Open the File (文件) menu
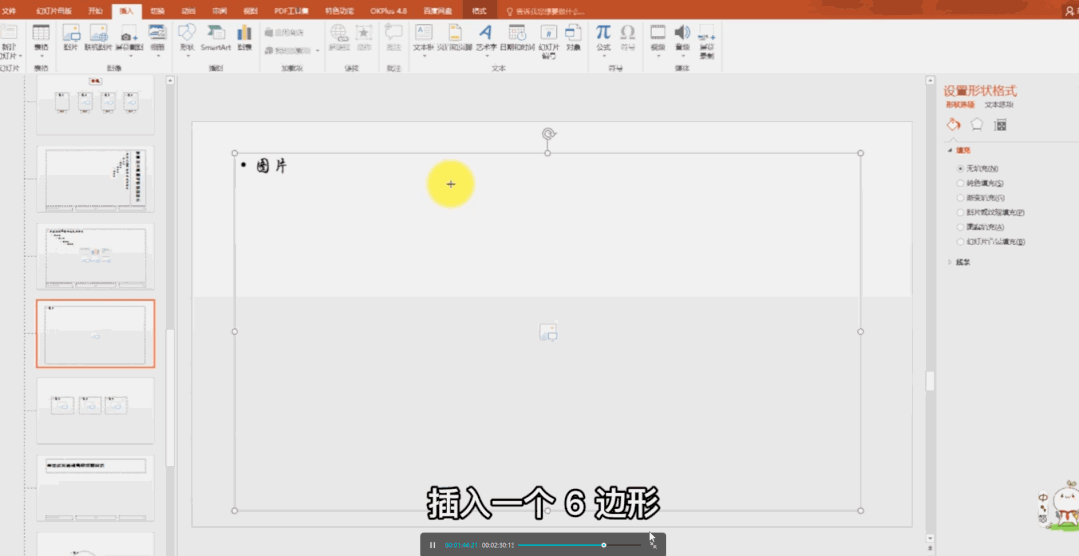 pyautogui.click(x=8, y=11)
